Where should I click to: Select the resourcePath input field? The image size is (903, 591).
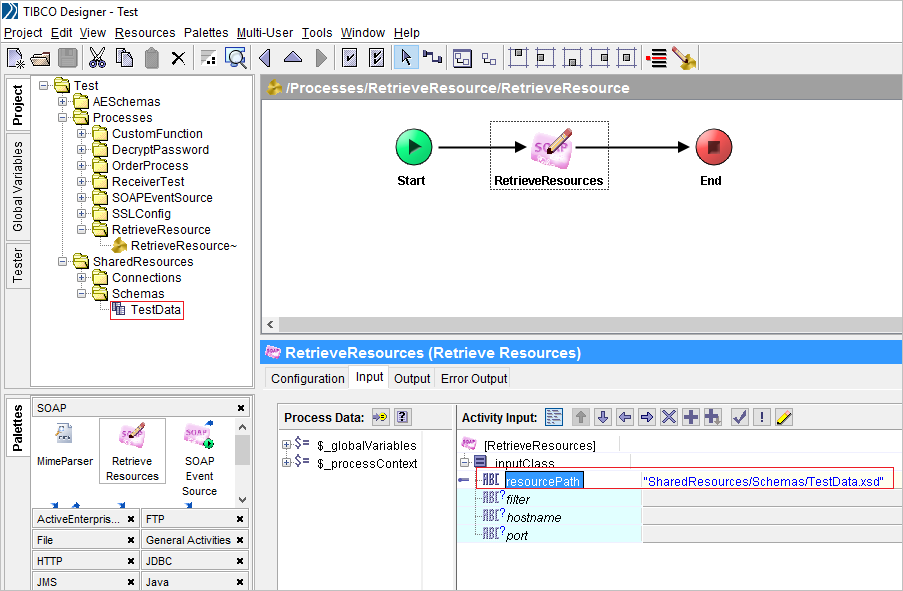tap(545, 480)
